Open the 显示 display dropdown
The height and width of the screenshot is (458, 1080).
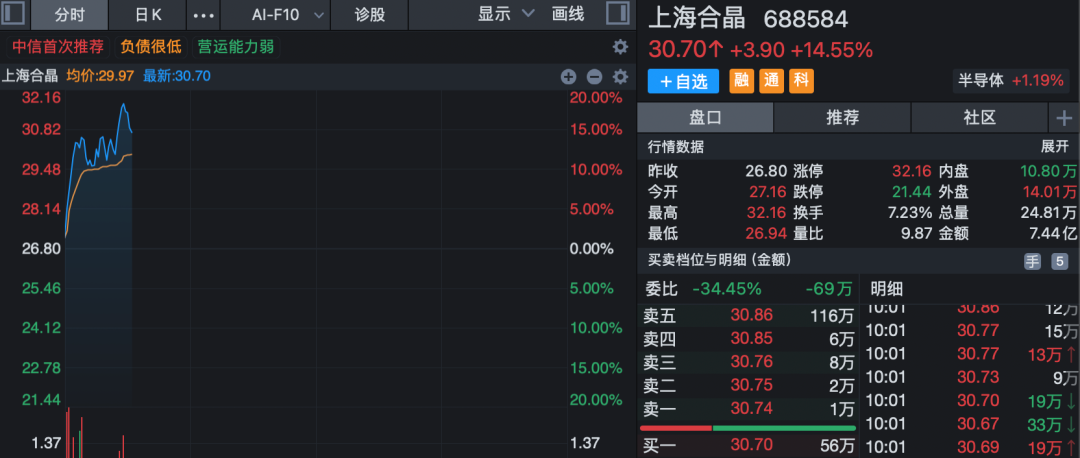[x=506, y=14]
